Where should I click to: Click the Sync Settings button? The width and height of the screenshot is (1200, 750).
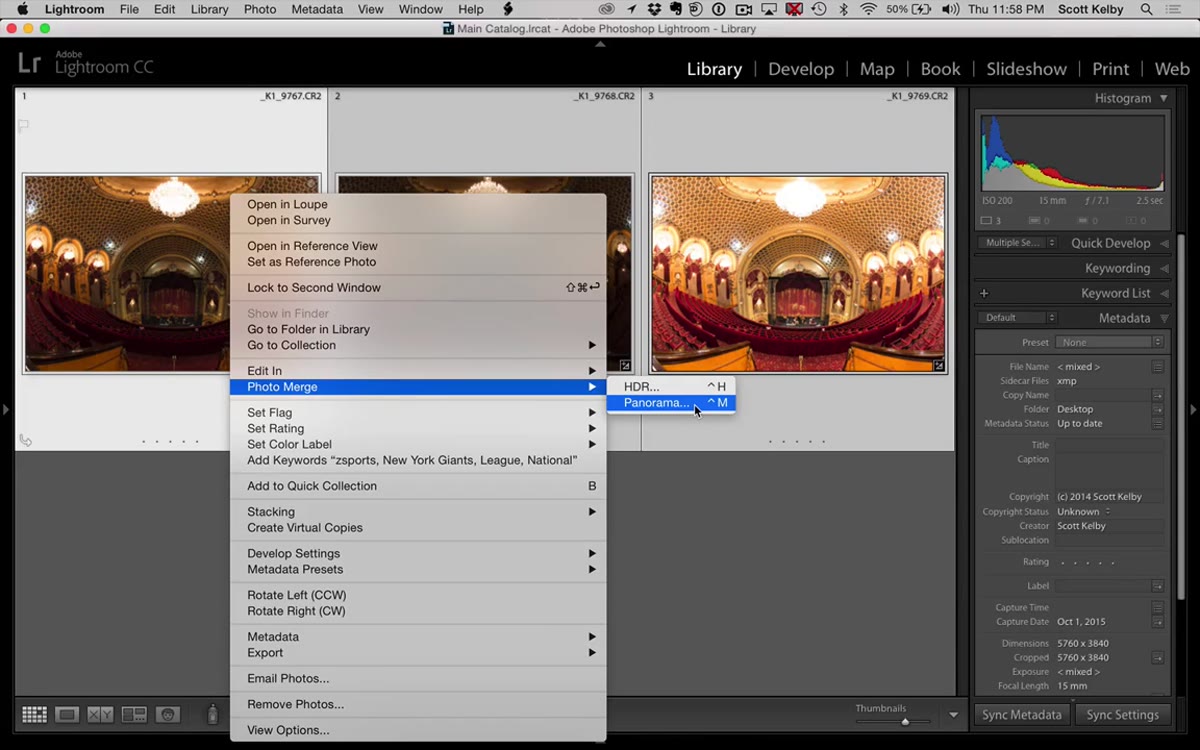pos(1123,715)
